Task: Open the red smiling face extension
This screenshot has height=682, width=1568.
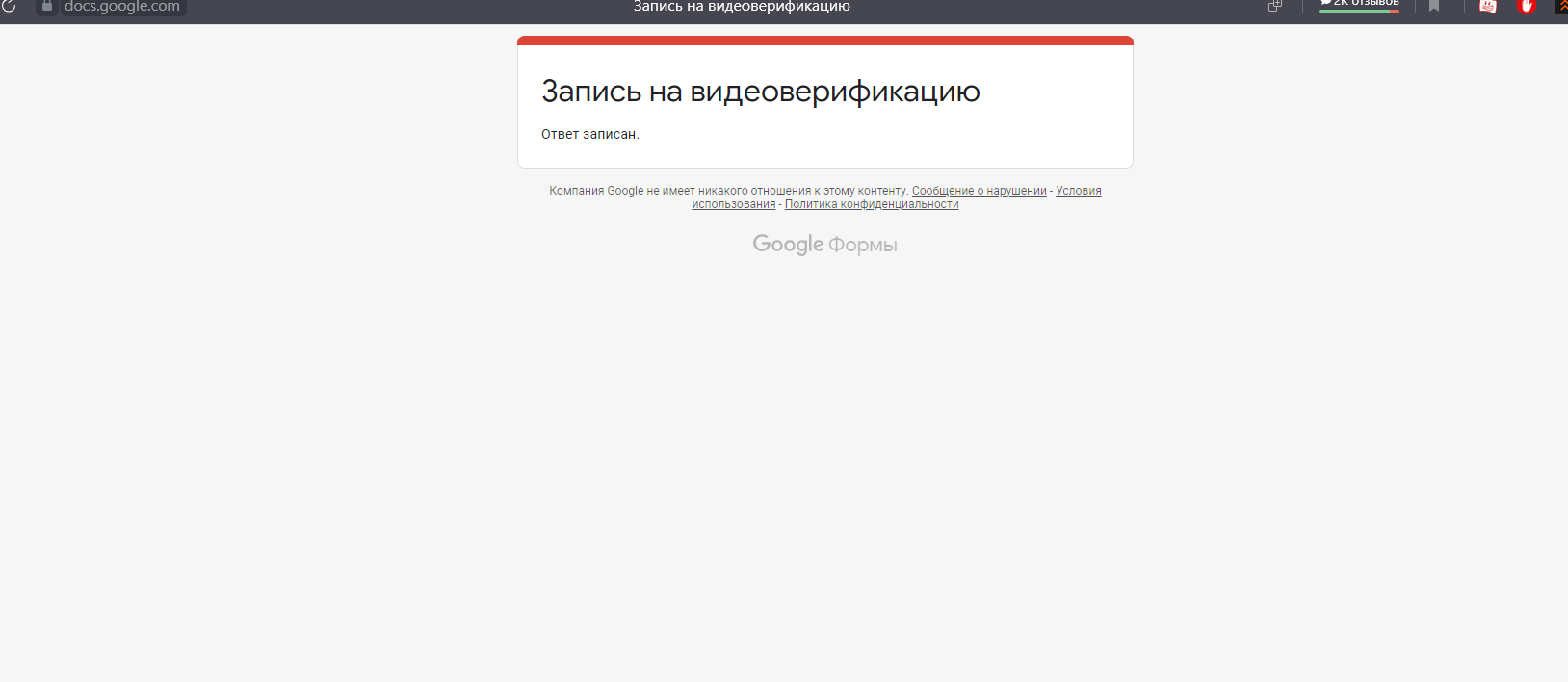Action: [1488, 6]
